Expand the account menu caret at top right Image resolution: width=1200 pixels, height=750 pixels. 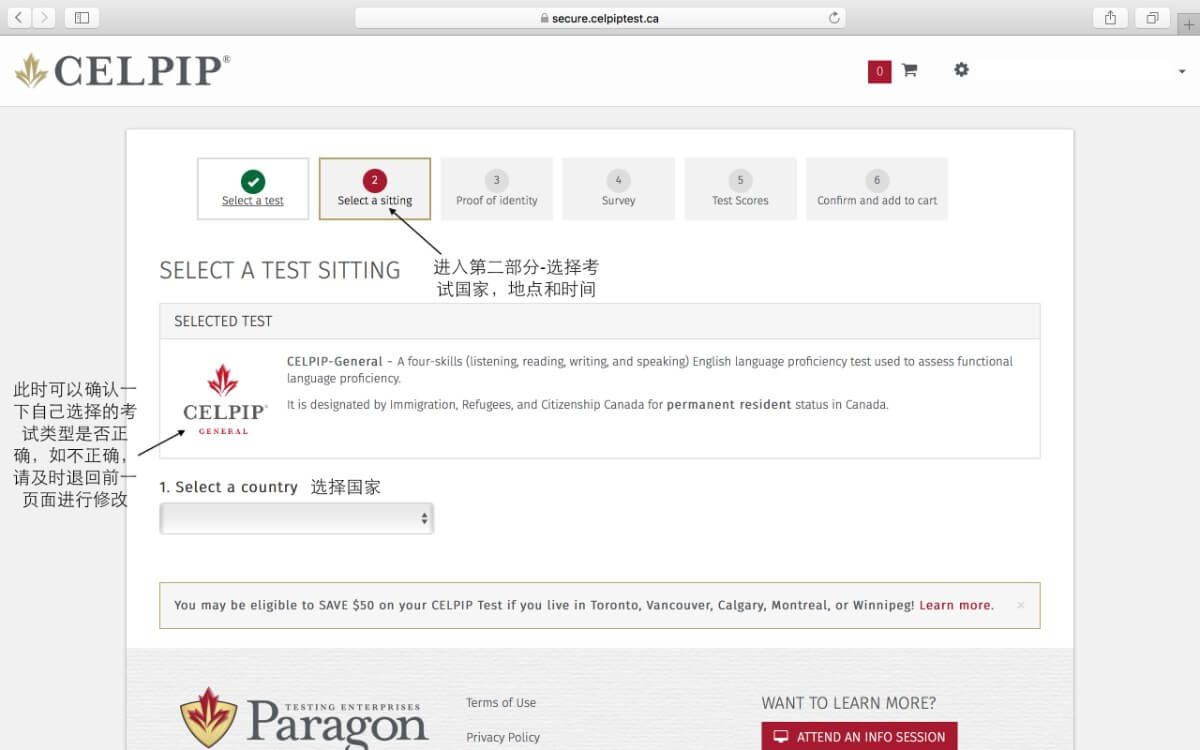[x=1182, y=71]
